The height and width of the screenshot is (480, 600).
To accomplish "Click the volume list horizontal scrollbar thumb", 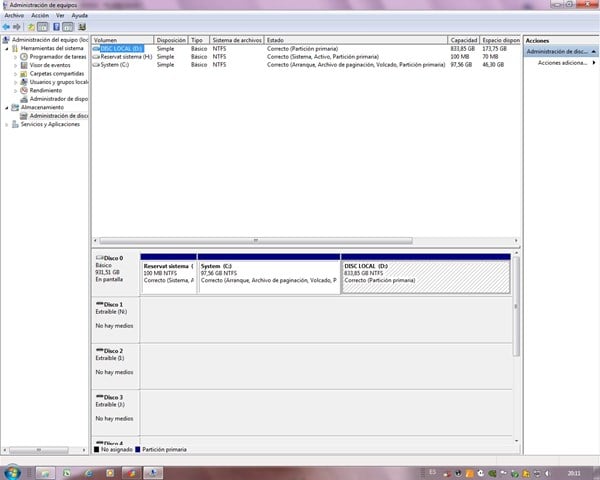I will point(256,241).
